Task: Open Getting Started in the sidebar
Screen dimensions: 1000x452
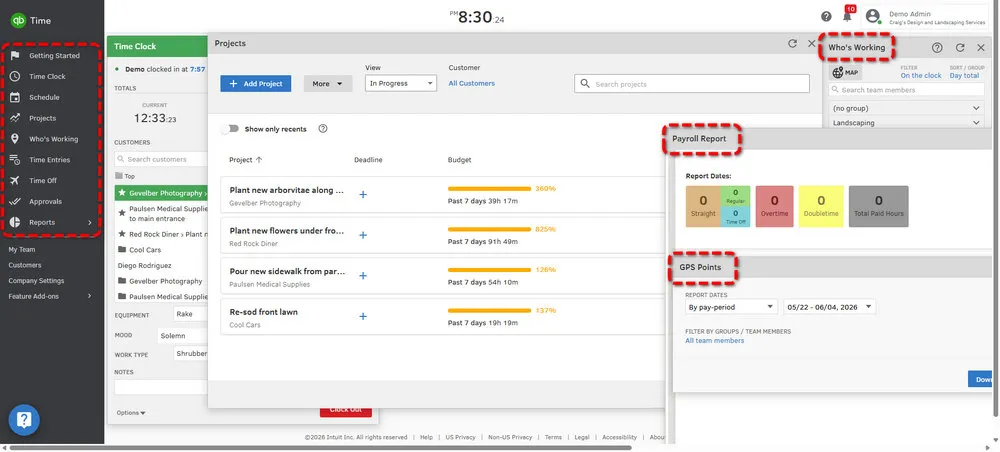Action: pyautogui.click(x=54, y=55)
